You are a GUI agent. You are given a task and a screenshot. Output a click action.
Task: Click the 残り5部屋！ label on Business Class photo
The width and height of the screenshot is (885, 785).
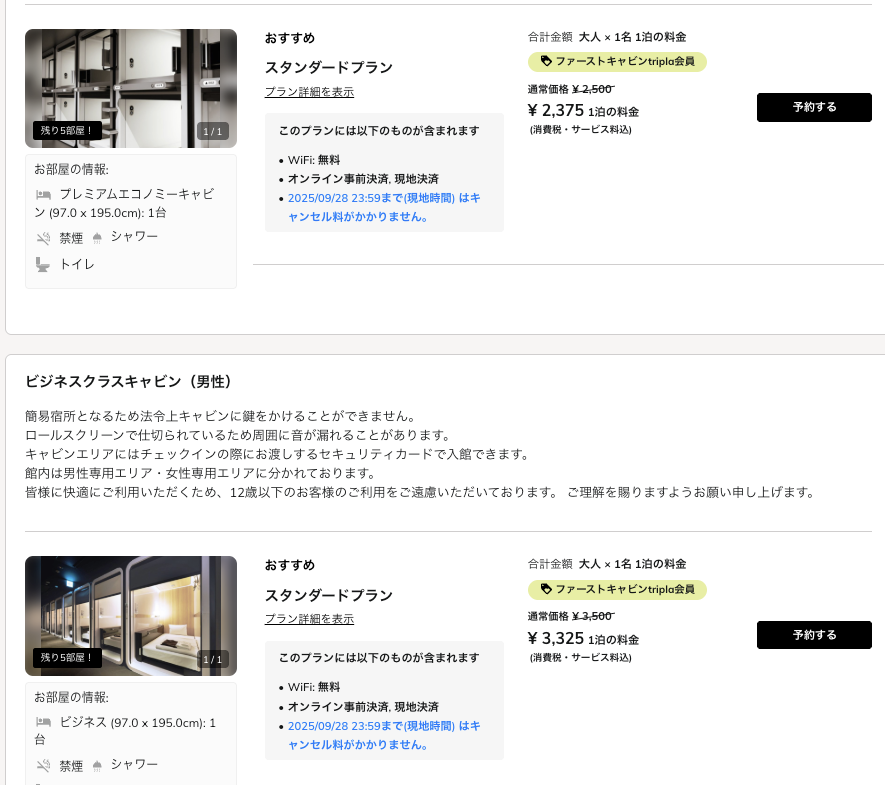coord(67,657)
